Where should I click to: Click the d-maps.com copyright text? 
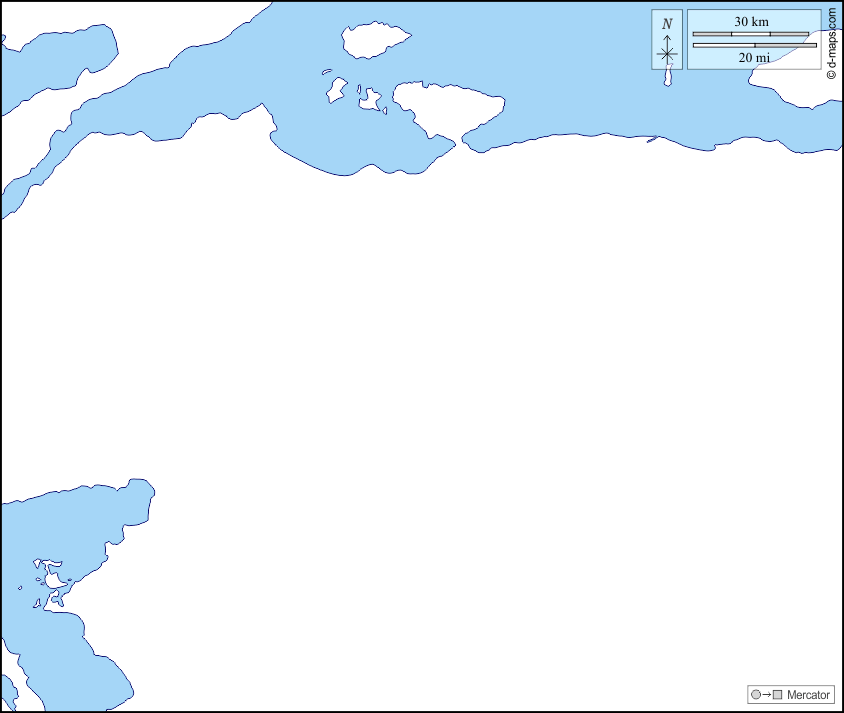pos(831,44)
